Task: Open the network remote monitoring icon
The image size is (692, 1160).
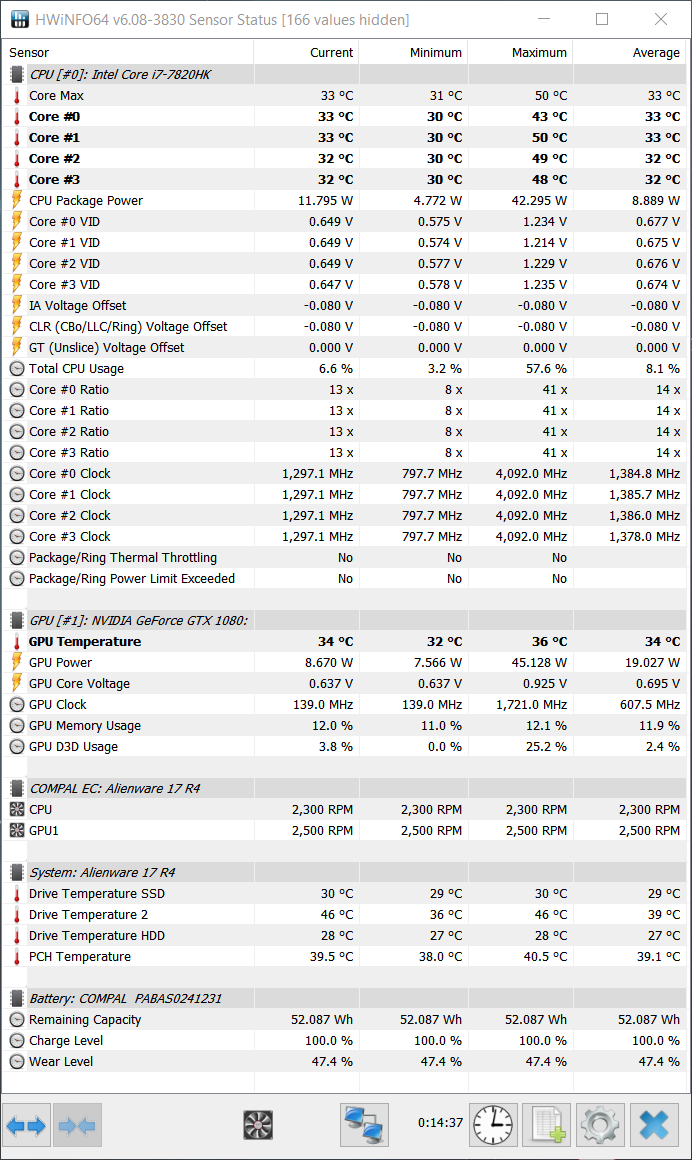Action: point(364,1125)
